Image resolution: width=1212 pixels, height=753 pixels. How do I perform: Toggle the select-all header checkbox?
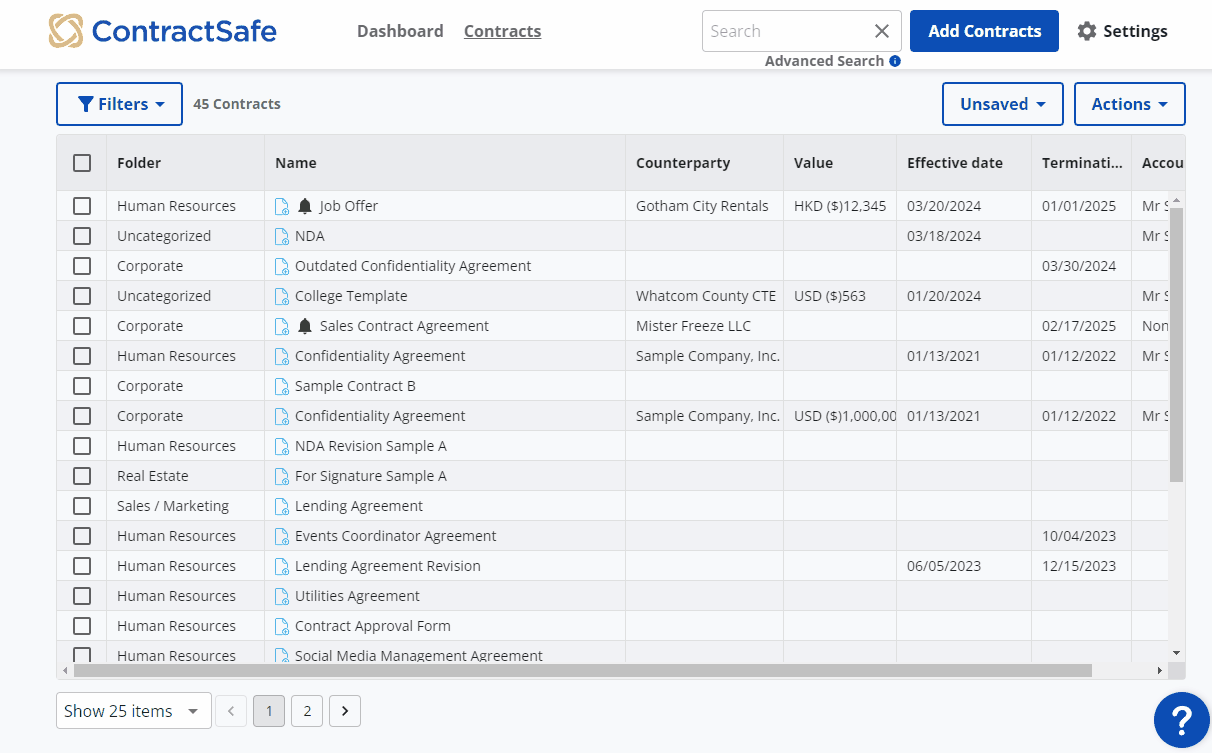[82, 163]
